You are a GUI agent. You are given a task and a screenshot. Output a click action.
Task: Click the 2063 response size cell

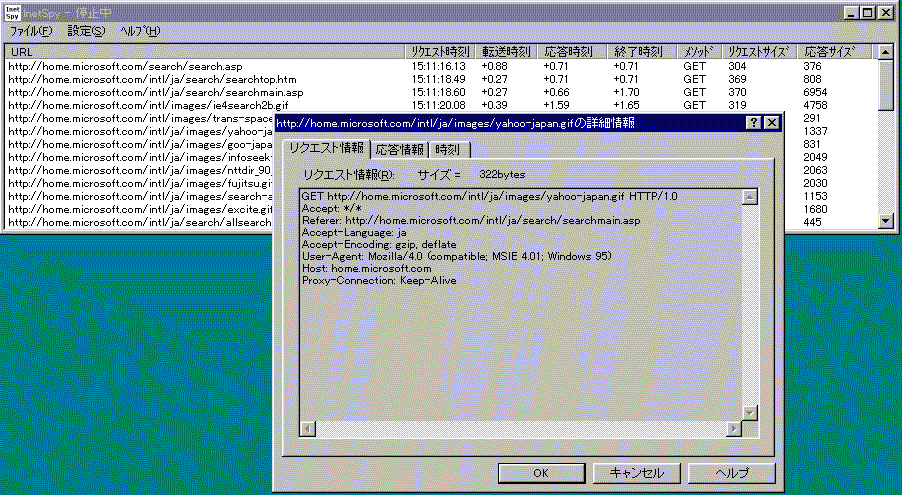tap(815, 170)
